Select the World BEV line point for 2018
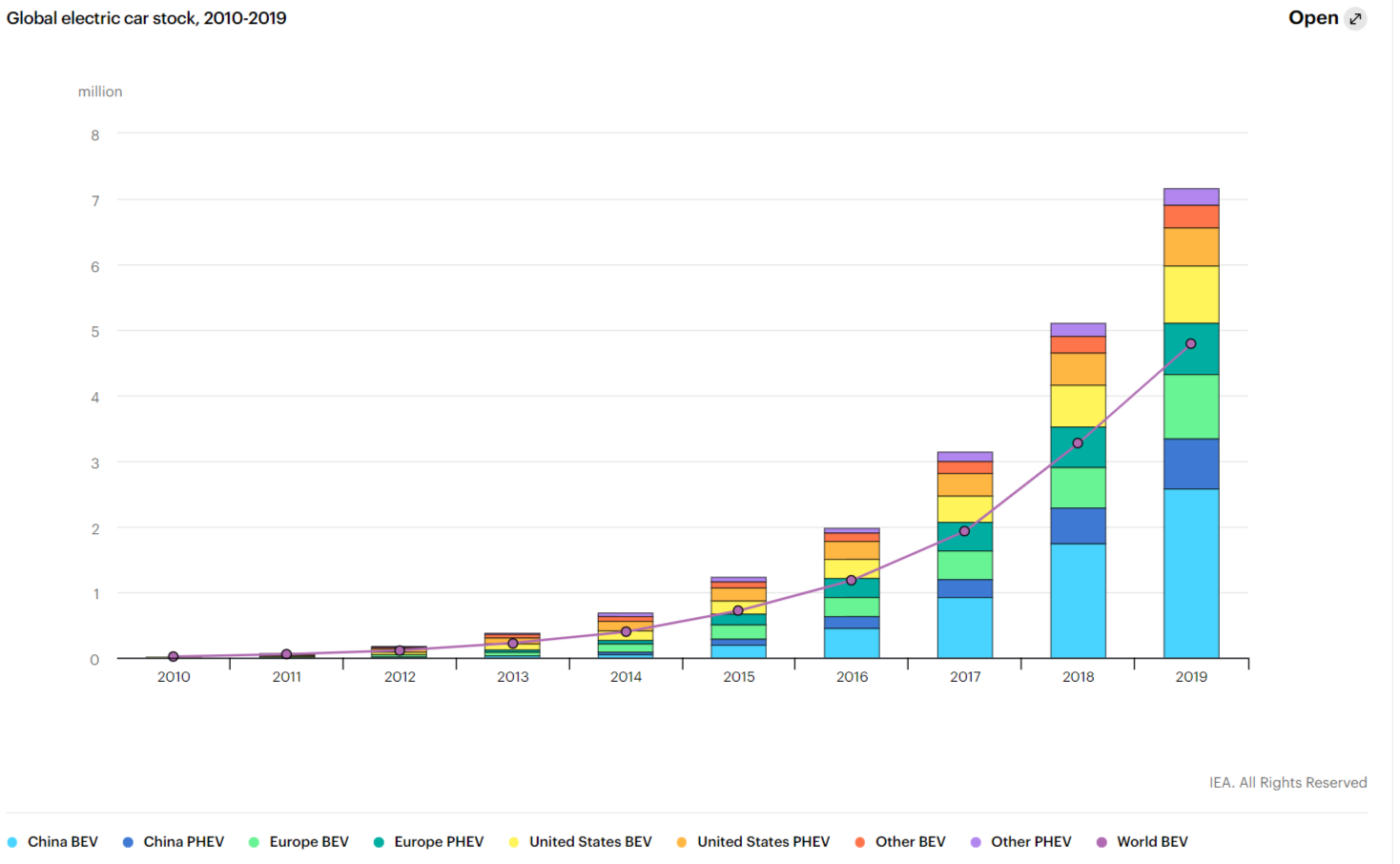The width and height of the screenshot is (1400, 864). pyautogui.click(x=1078, y=442)
